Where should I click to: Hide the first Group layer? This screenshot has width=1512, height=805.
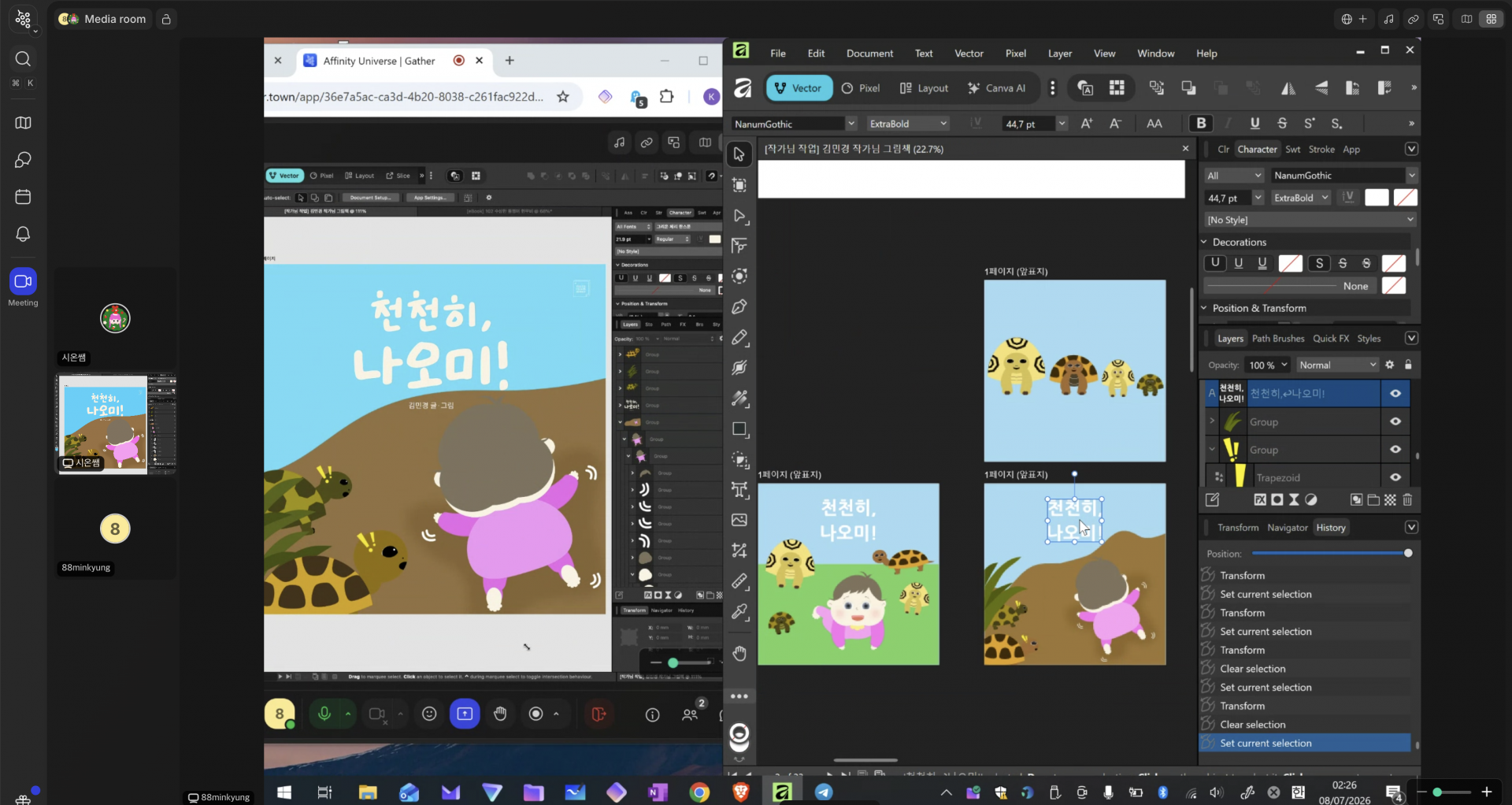click(x=1395, y=421)
